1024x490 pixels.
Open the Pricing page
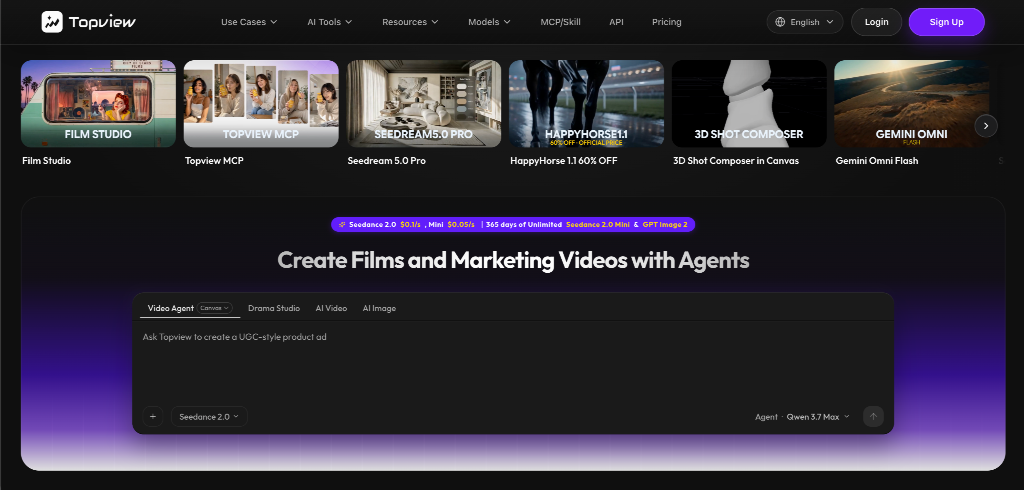pos(667,22)
